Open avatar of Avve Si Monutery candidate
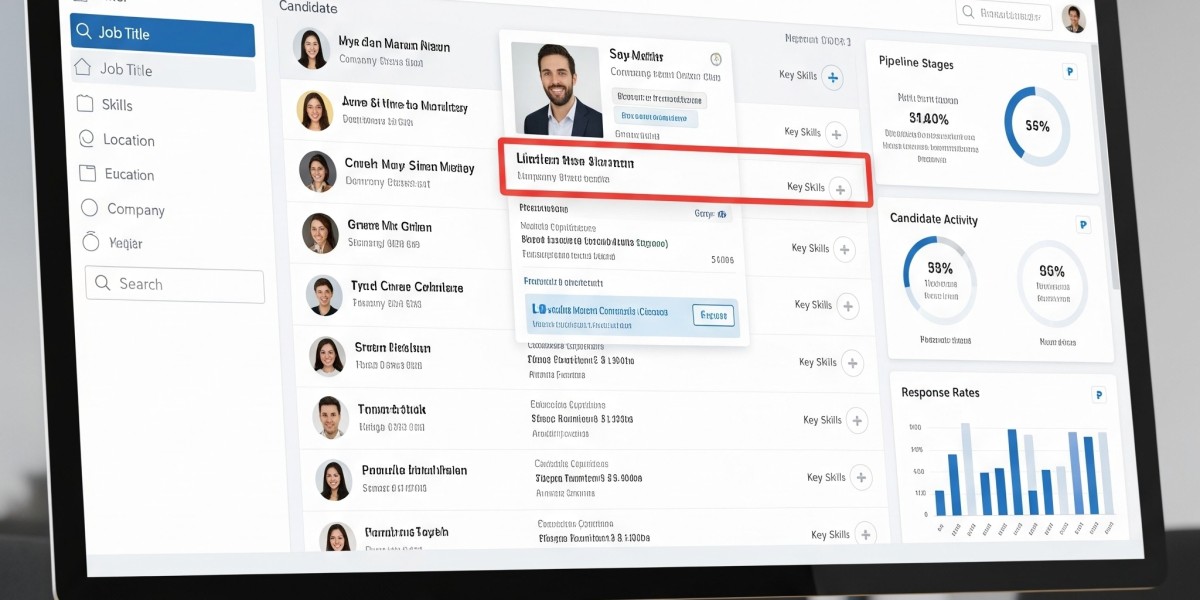Viewport: 1200px width, 600px height. tap(315, 111)
